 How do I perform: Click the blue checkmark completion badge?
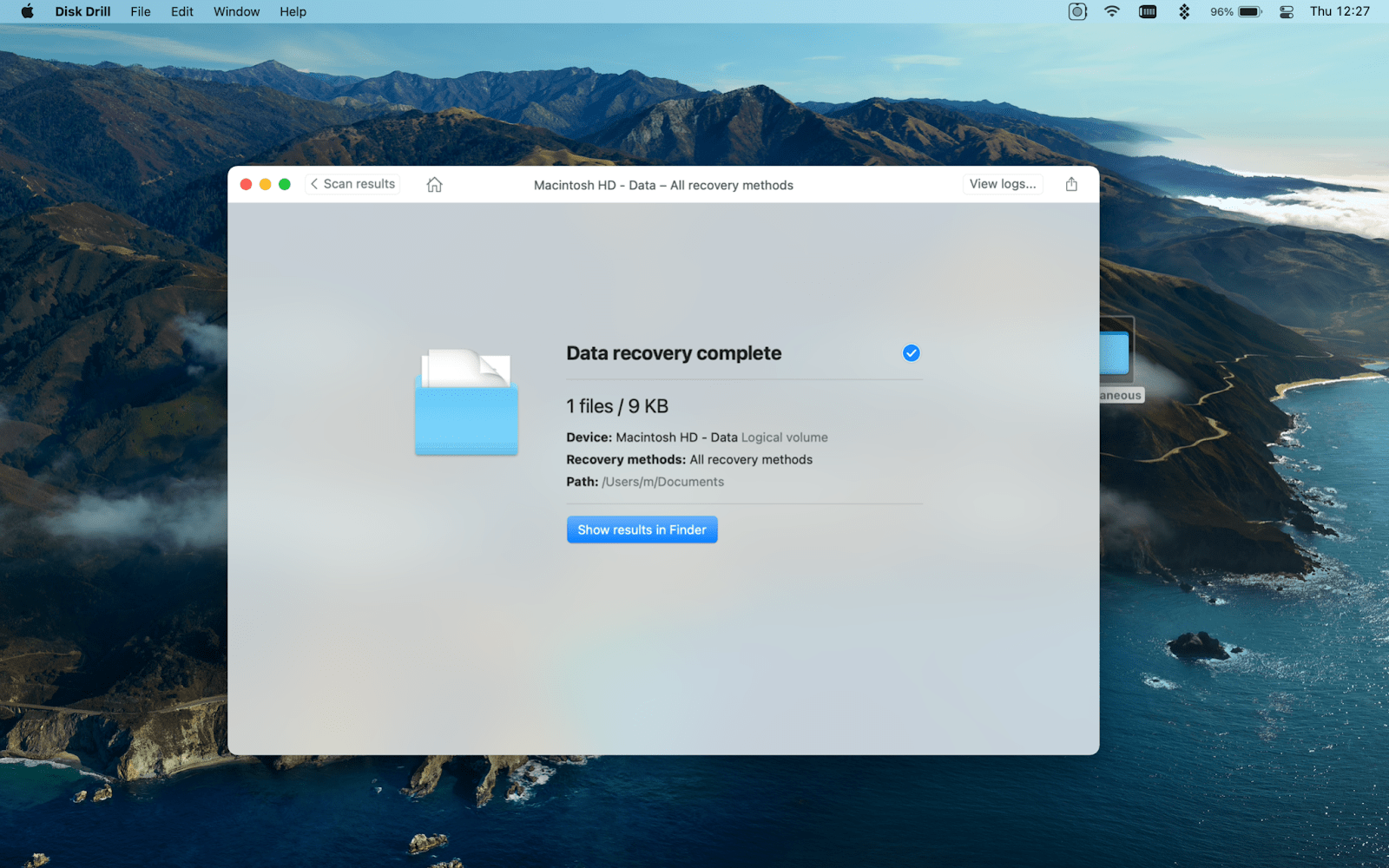click(x=911, y=353)
